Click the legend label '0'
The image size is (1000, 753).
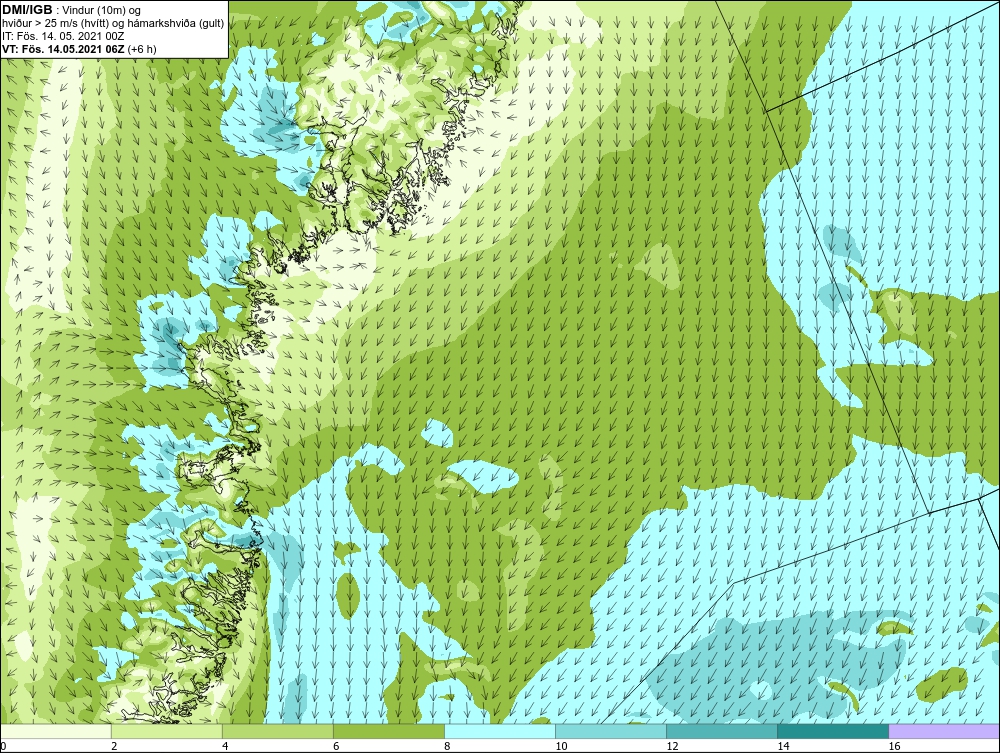click(x=3, y=746)
